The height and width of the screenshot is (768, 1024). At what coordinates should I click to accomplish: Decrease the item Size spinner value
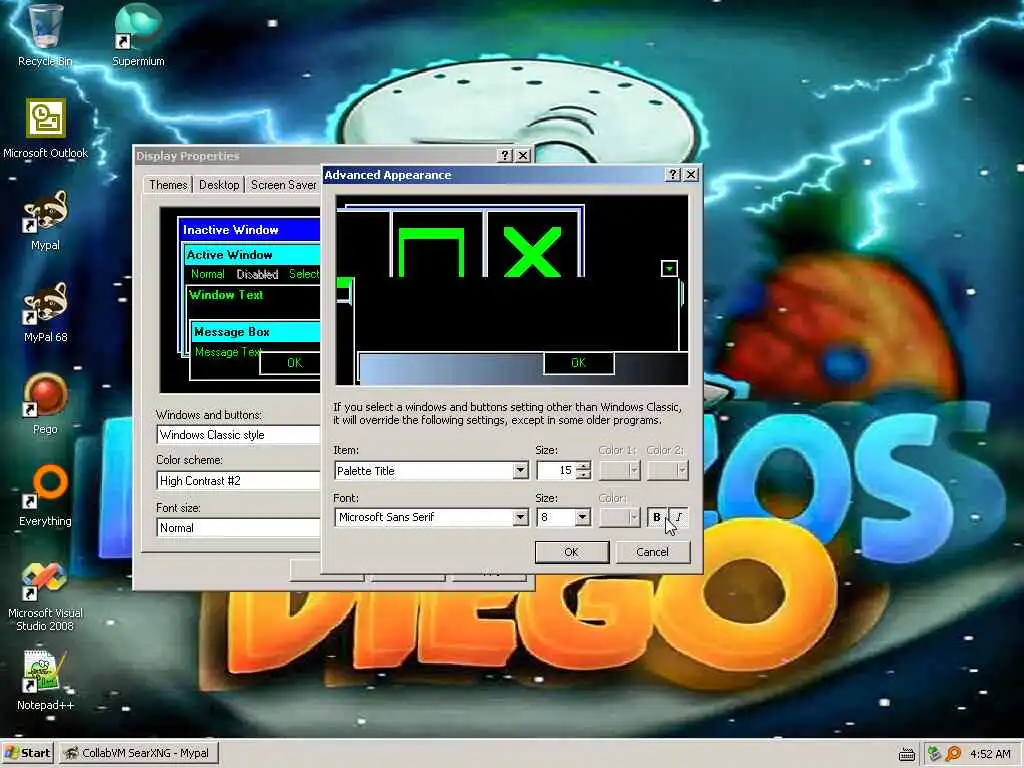pos(584,475)
